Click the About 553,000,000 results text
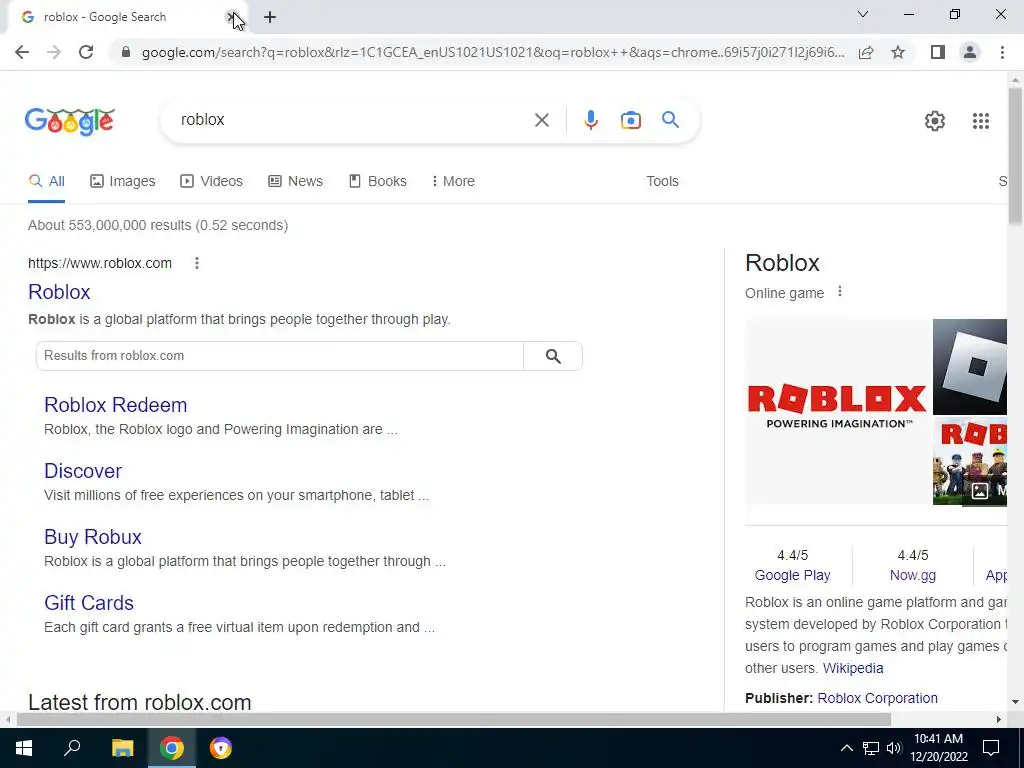 point(158,225)
